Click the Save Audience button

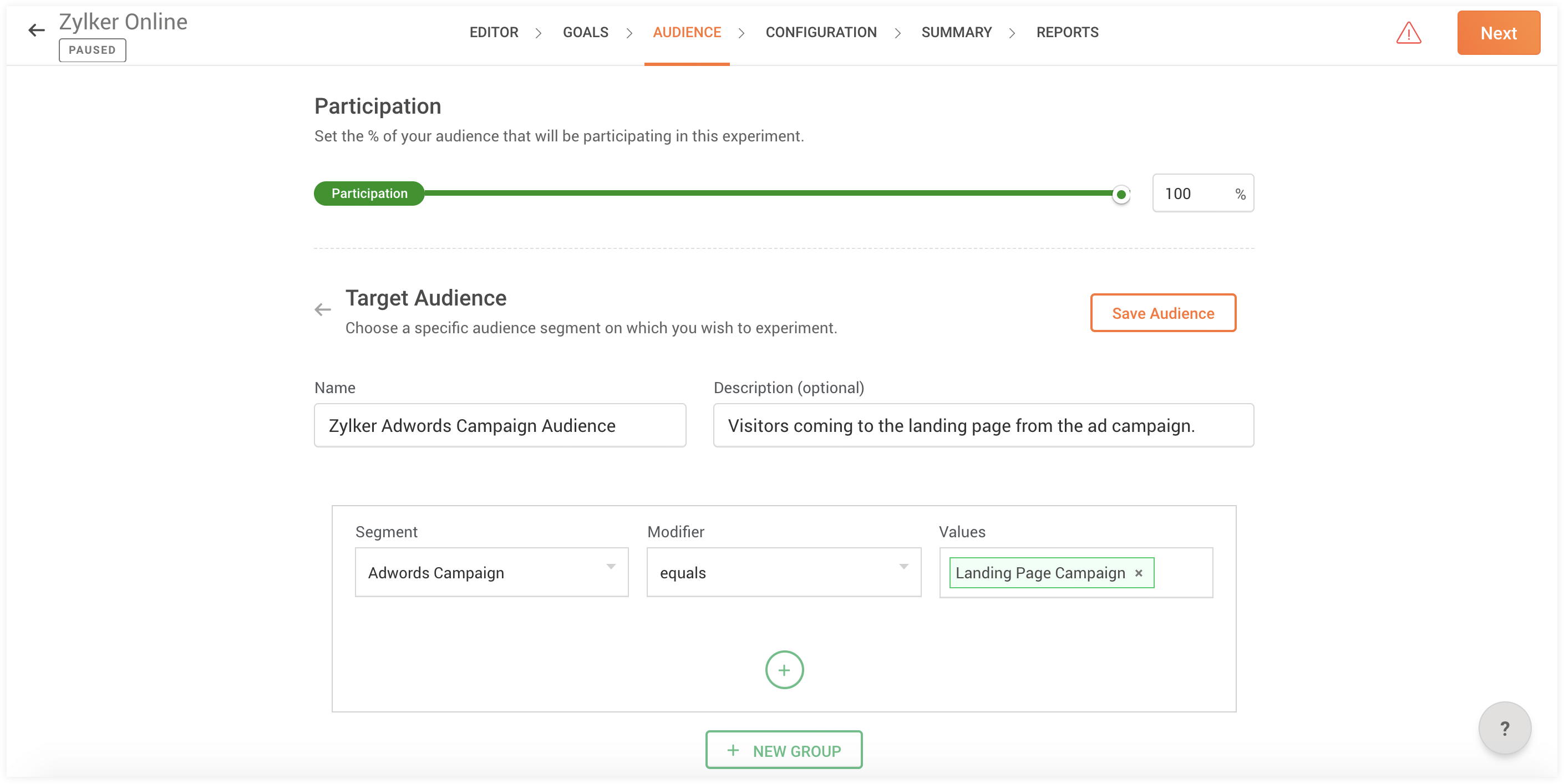tap(1162, 313)
